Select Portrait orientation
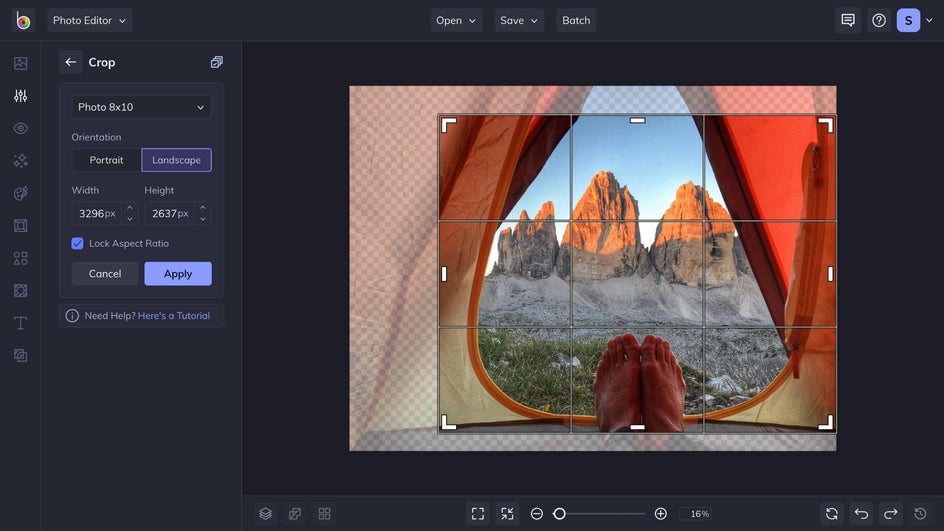Screen dimensions: 944x531 click(106, 160)
